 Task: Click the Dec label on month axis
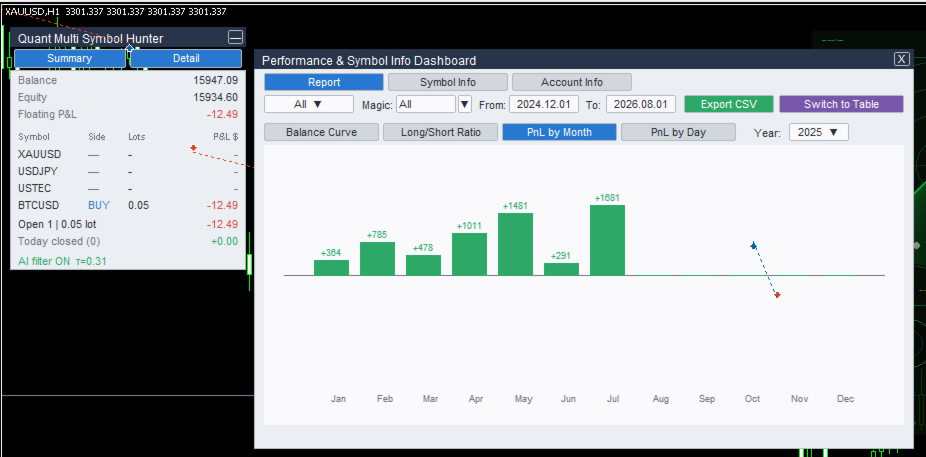point(845,399)
